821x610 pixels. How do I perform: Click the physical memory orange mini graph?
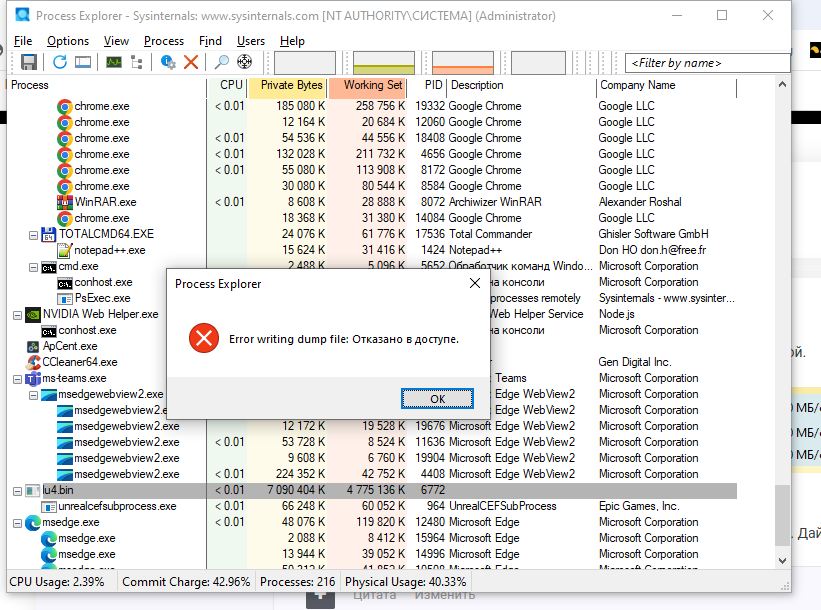pos(463,62)
